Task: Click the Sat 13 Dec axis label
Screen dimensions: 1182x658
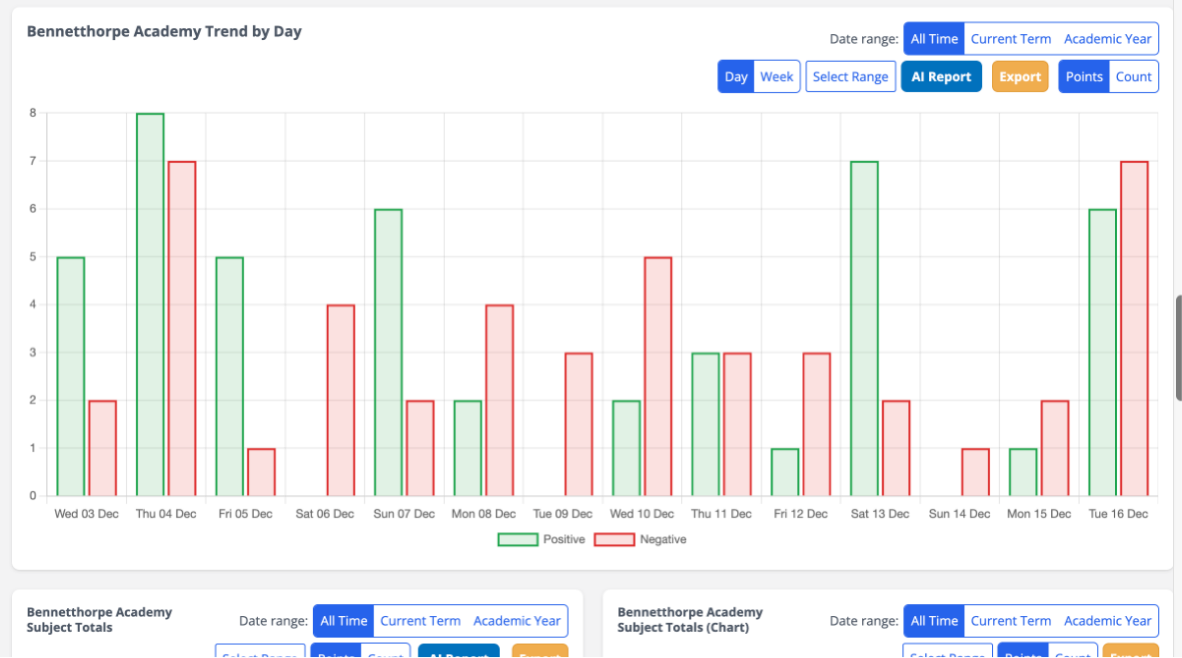Action: point(880,514)
